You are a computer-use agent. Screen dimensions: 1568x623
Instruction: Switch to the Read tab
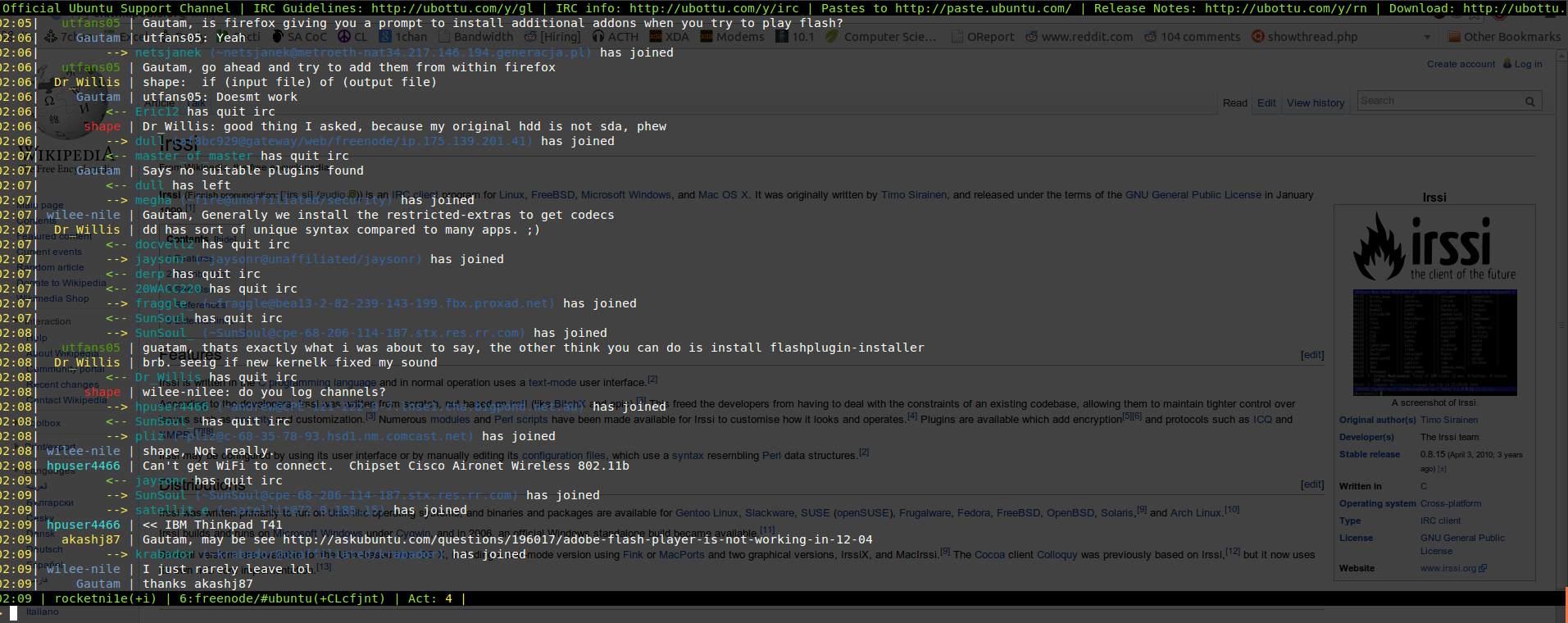click(1234, 103)
